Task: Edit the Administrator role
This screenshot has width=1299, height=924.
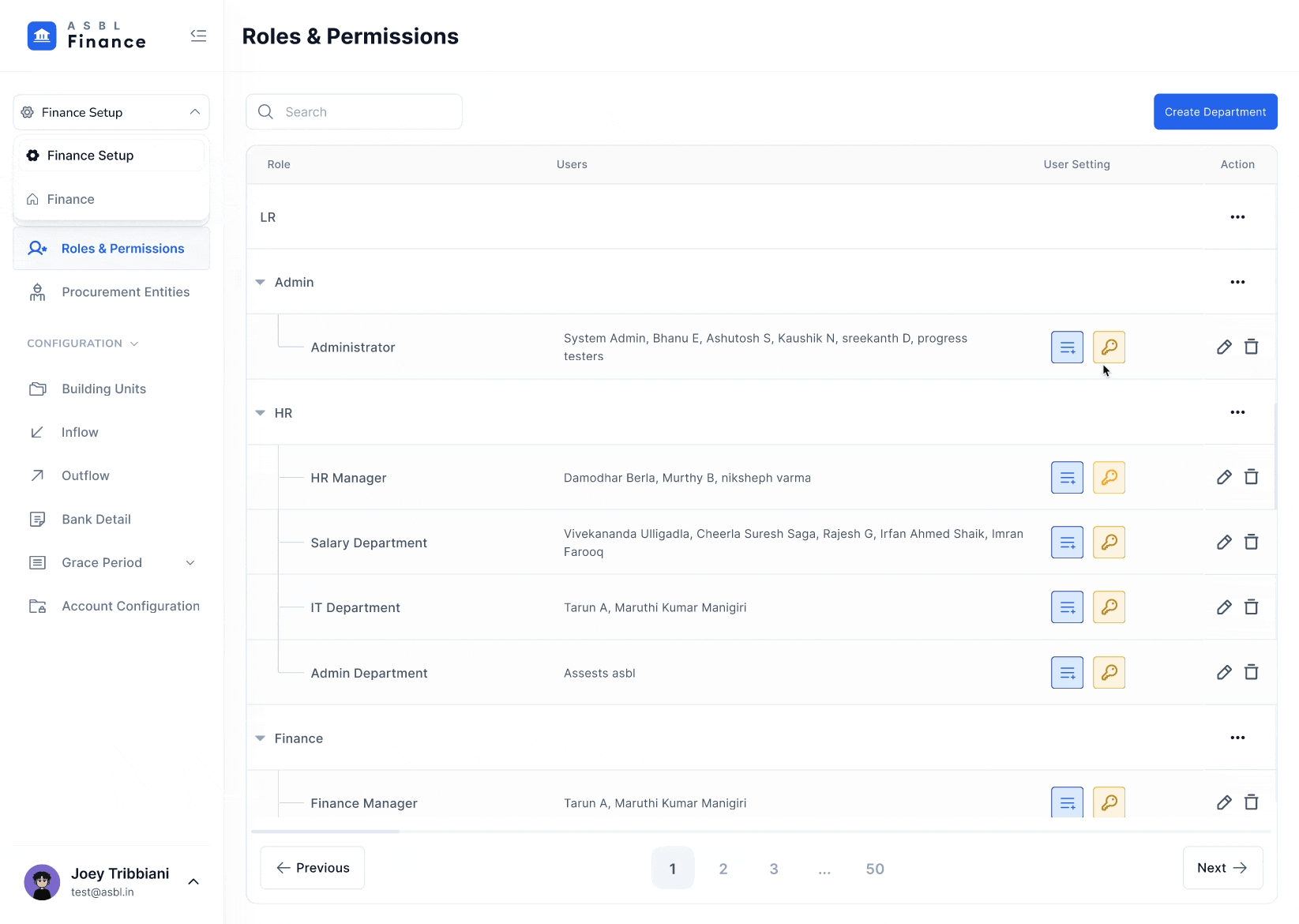Action: point(1224,347)
